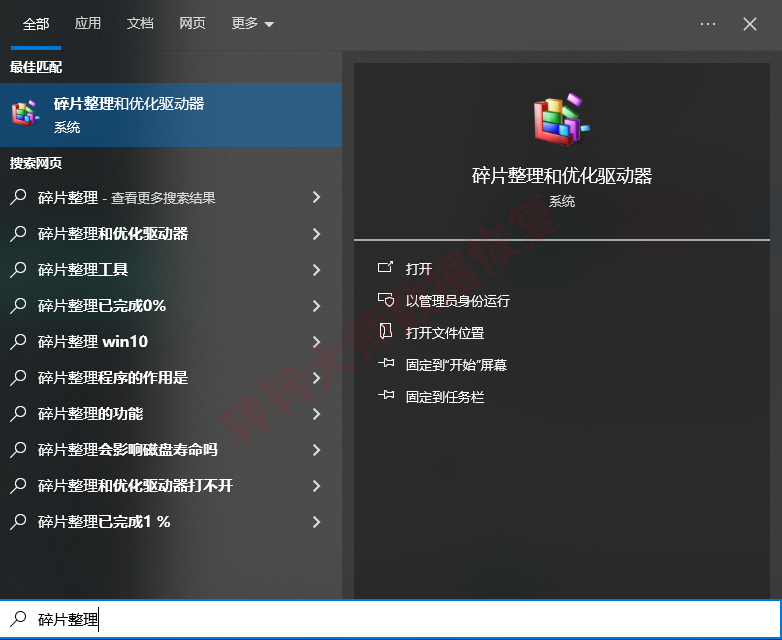Select web suggestion 碎片整理程序的作用是

(x=113, y=377)
